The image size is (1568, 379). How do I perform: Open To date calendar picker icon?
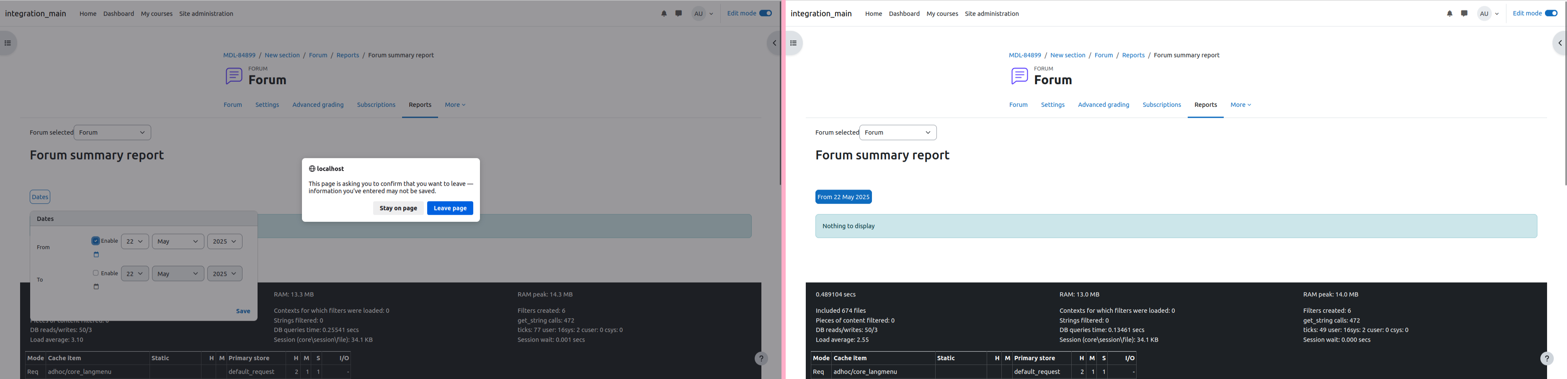point(96,287)
